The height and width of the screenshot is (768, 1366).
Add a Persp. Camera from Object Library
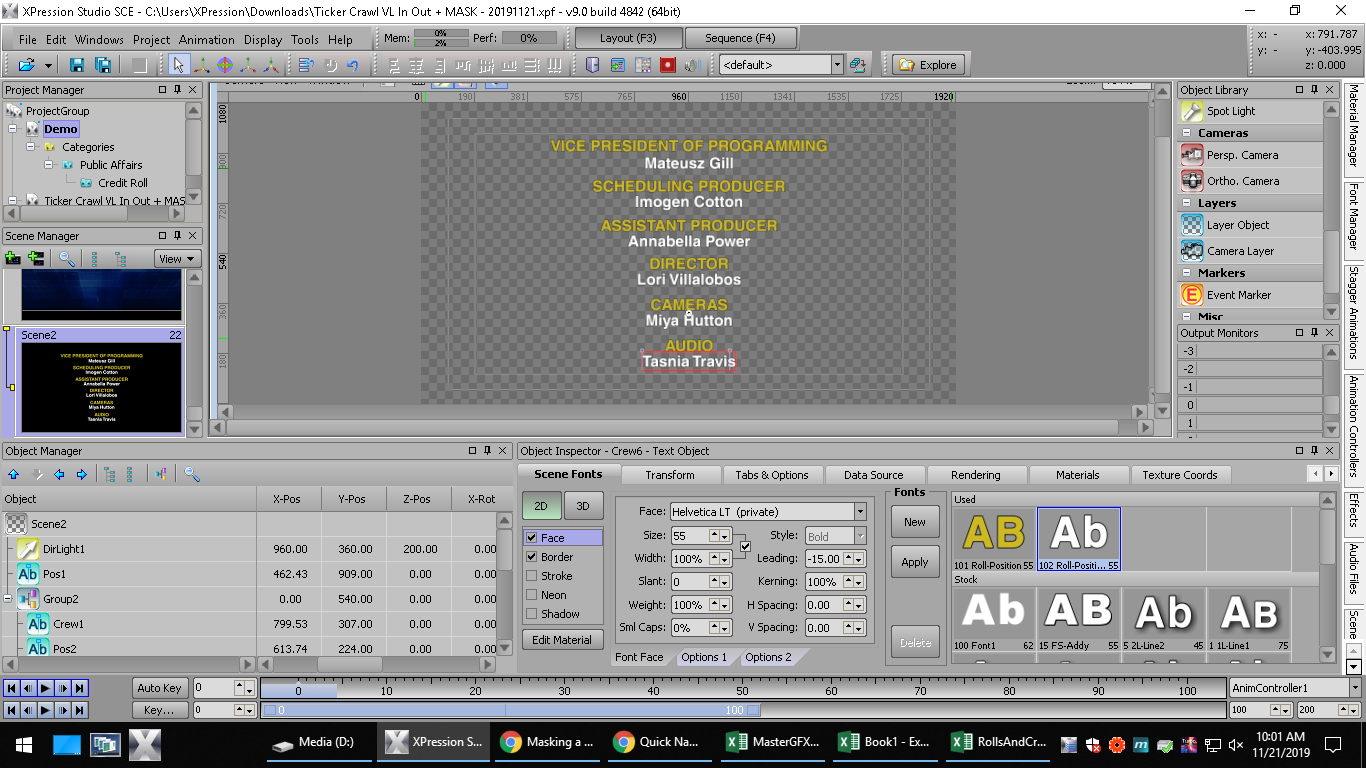click(x=1192, y=155)
